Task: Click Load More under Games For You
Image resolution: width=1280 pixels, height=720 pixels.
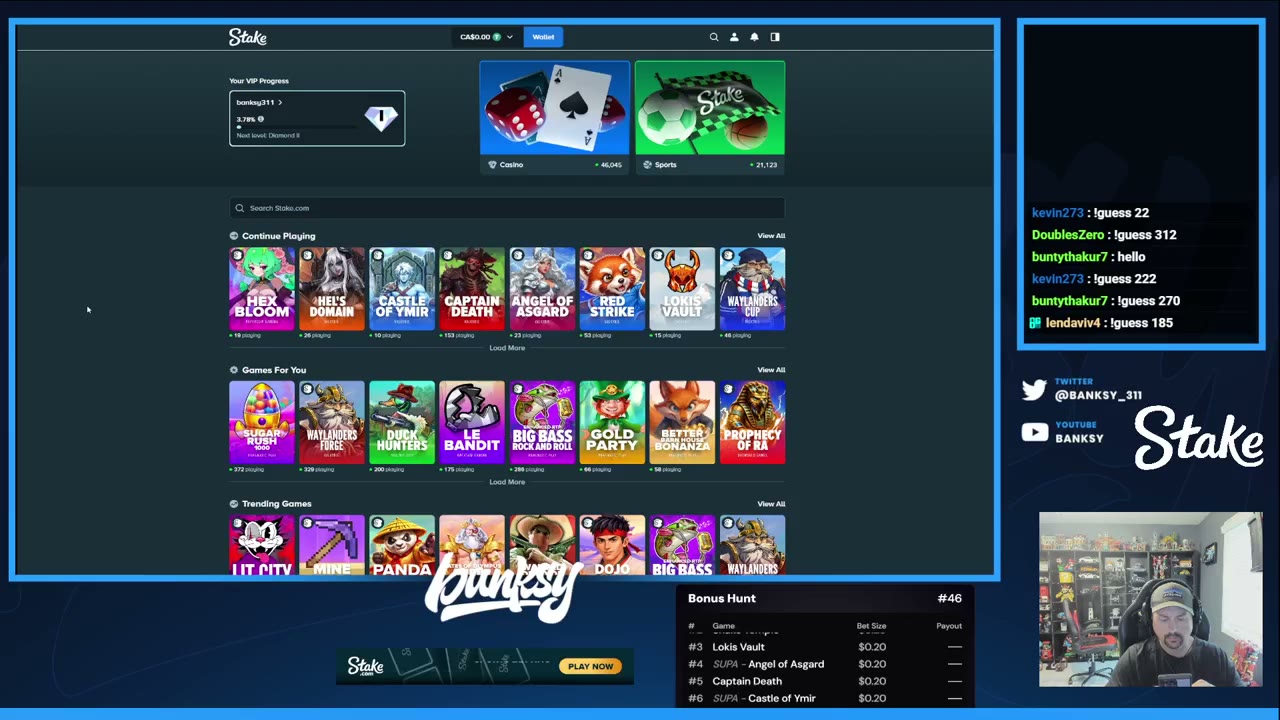Action: tap(507, 482)
